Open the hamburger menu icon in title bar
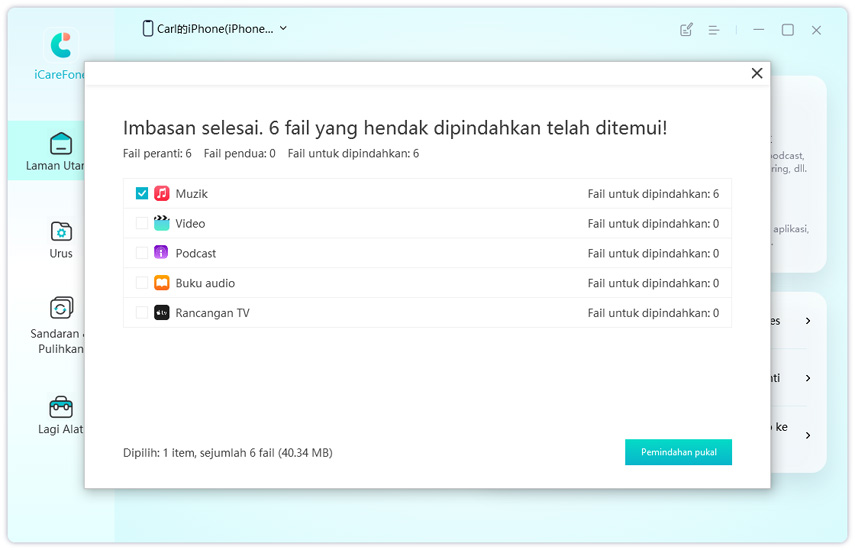The height and width of the screenshot is (550, 855). (714, 30)
